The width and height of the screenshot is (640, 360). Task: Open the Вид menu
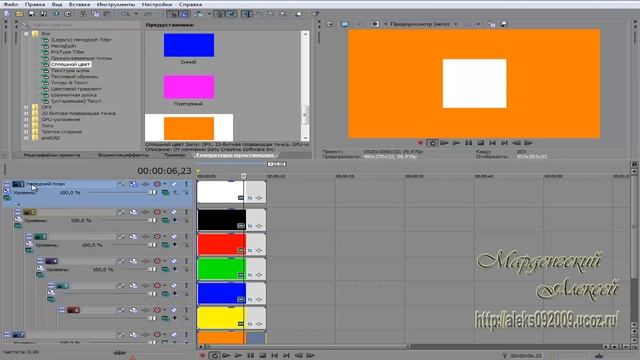tap(57, 4)
